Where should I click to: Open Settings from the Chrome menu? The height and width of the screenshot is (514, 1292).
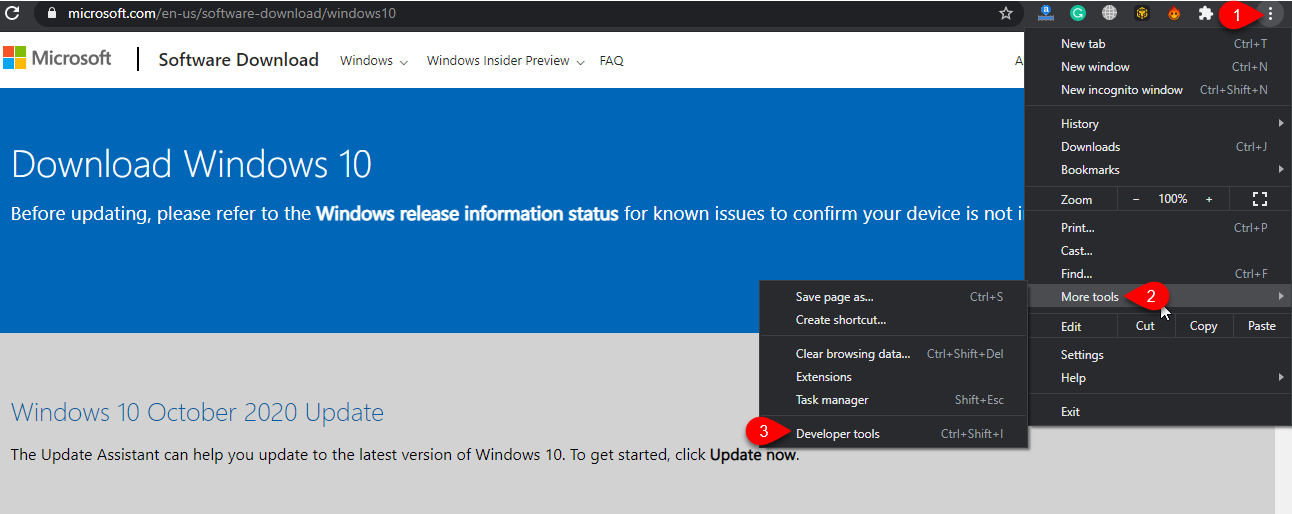[x=1158, y=355]
